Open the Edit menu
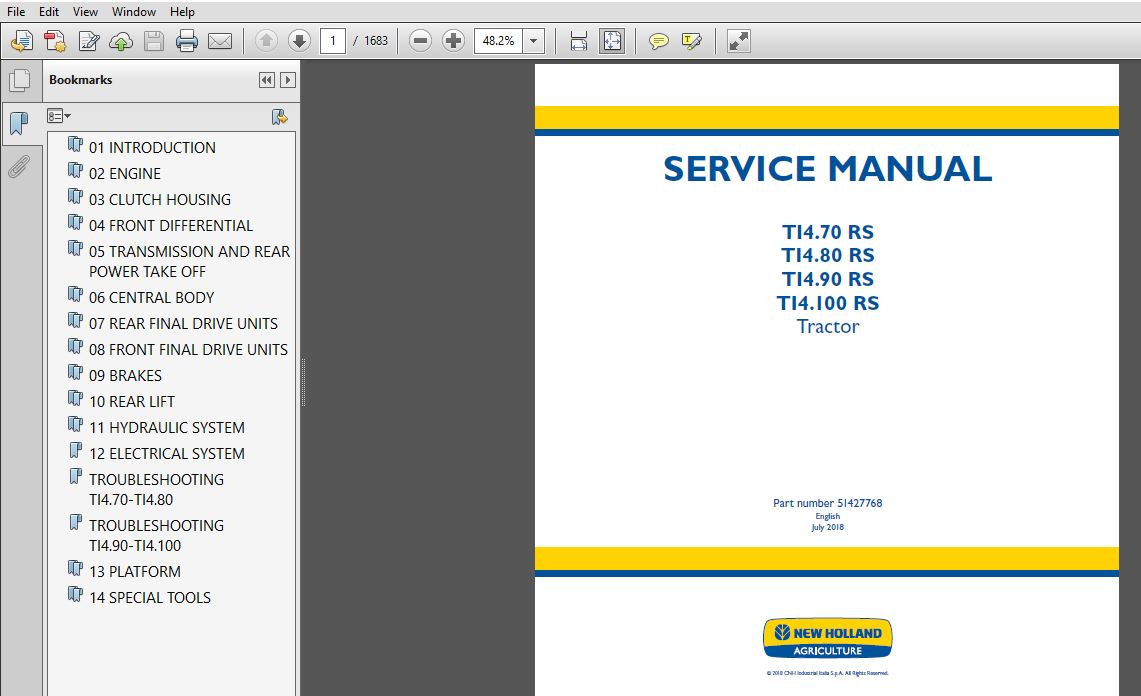This screenshot has height=696, width=1141. coord(49,12)
